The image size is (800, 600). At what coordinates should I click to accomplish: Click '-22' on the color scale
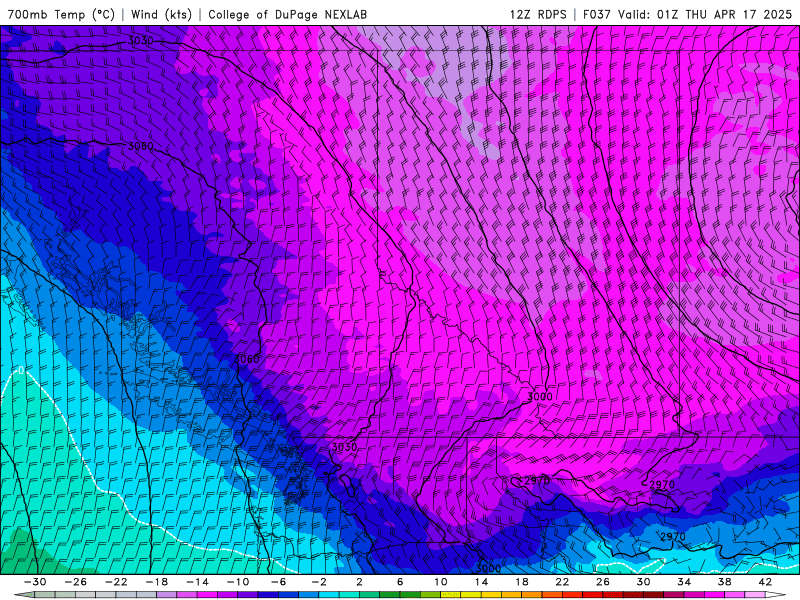tap(116, 582)
